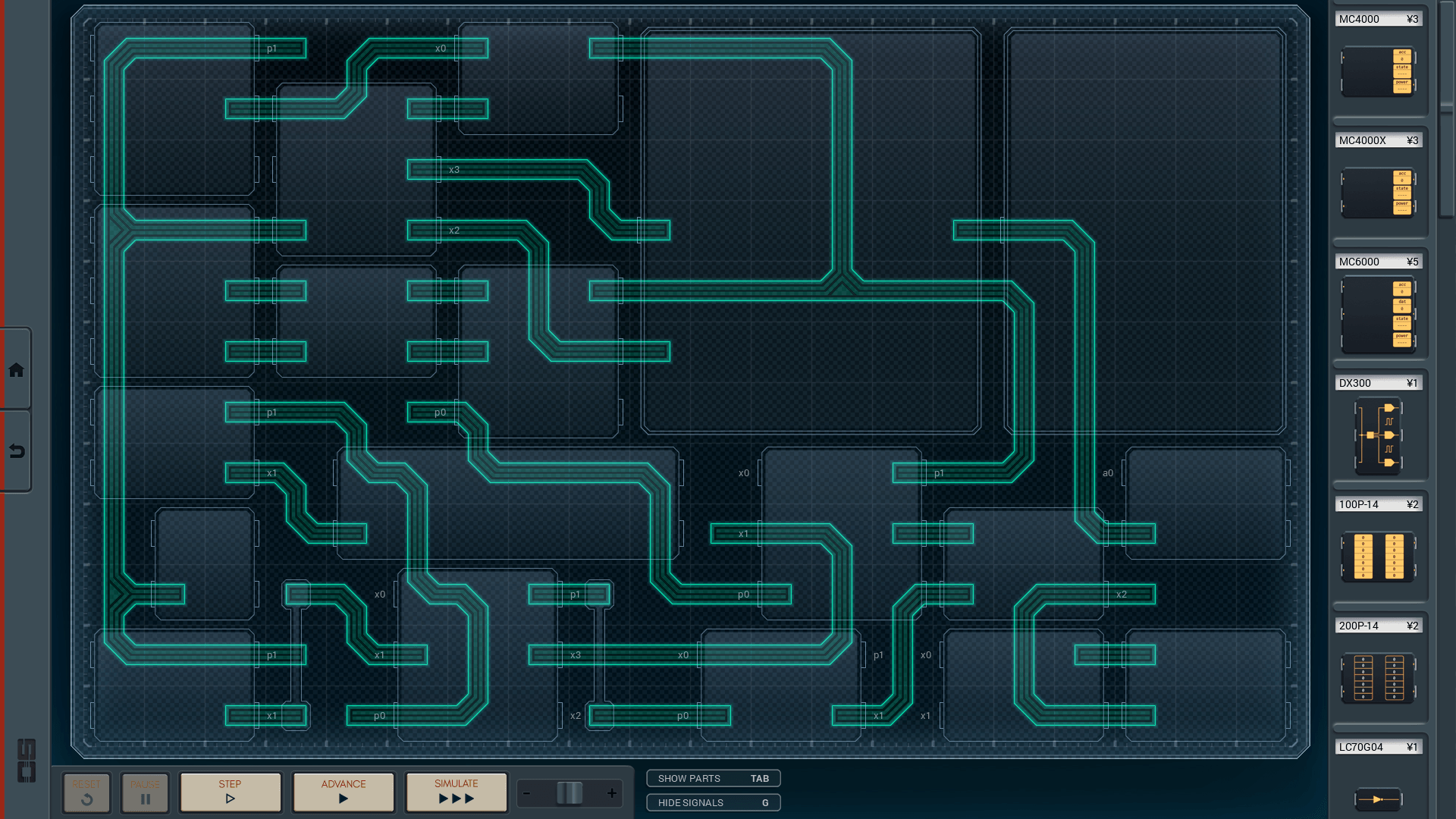Screen dimensions: 1456x819
Task: Choose the 200P-14 ROM chip
Action: [x=1378, y=677]
